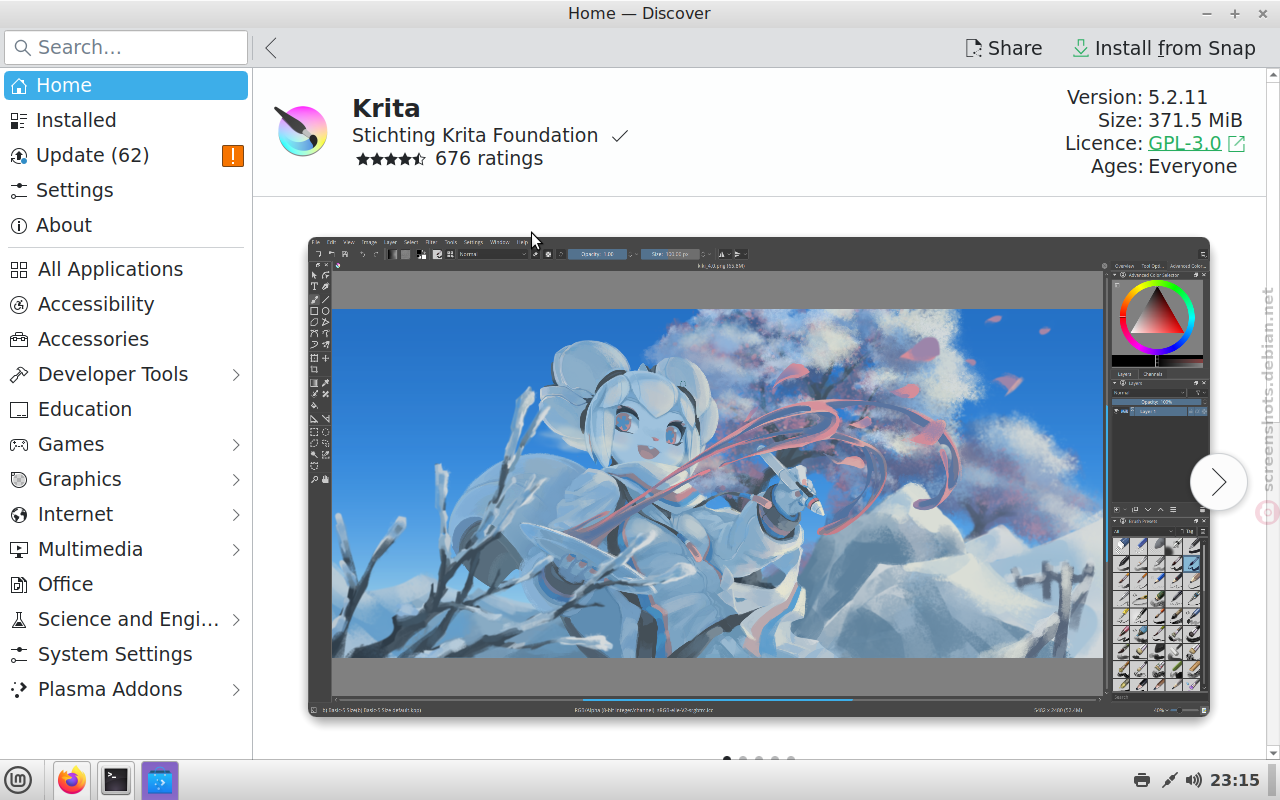This screenshot has height=800, width=1280.
Task: Open the Accessories category
Action: 126,339
